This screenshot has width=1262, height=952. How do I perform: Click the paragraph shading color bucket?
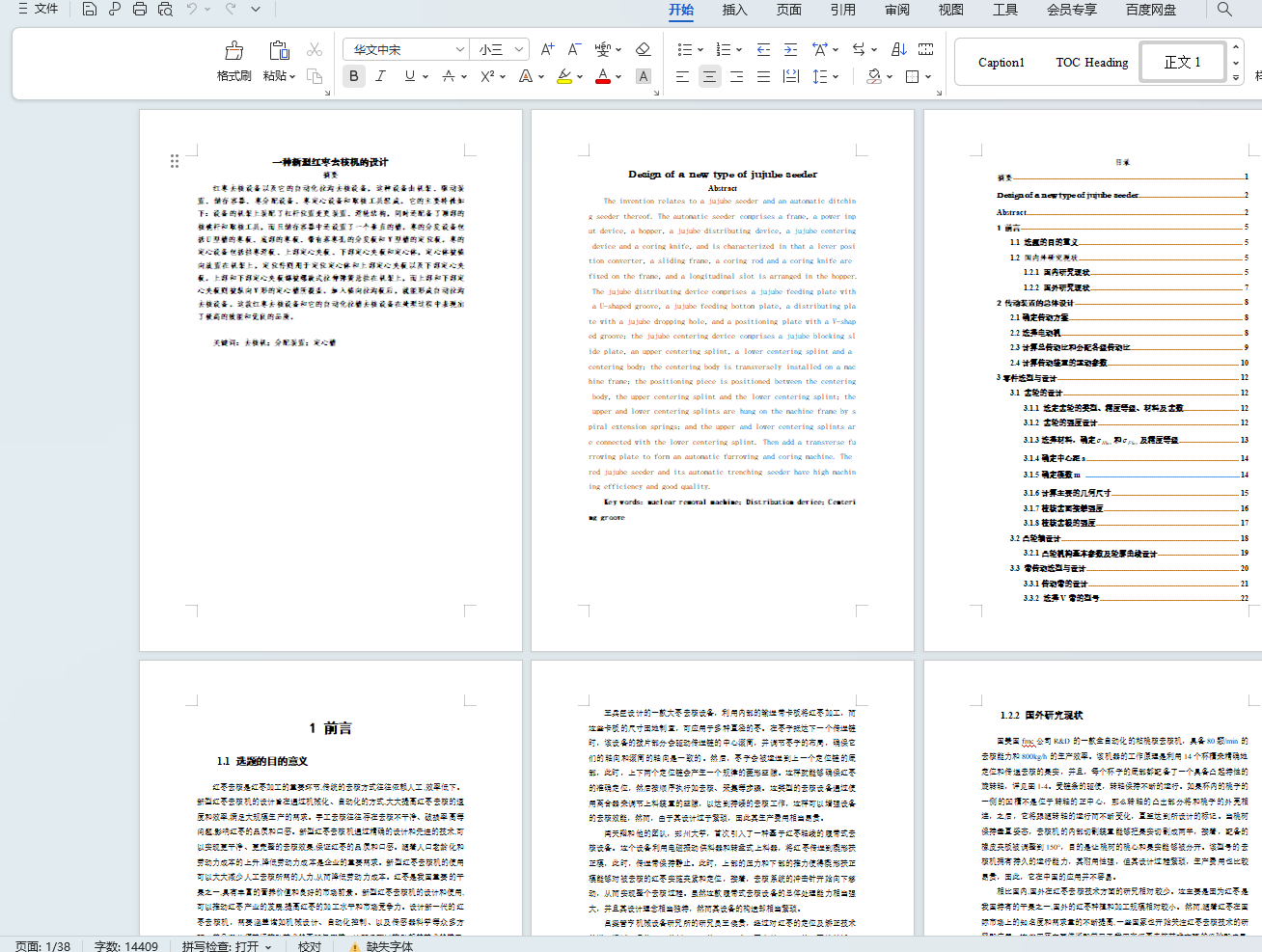coord(874,76)
